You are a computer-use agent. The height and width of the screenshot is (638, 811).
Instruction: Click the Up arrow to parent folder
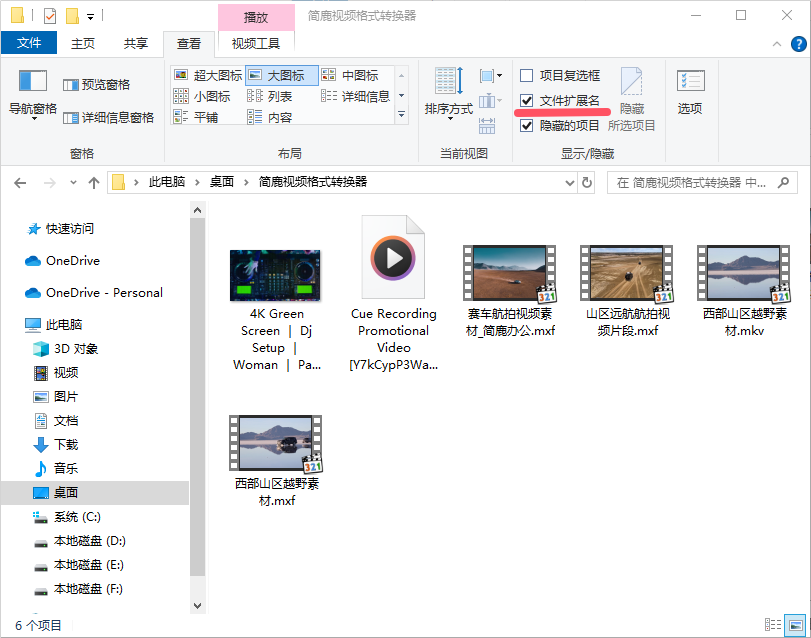click(x=94, y=183)
